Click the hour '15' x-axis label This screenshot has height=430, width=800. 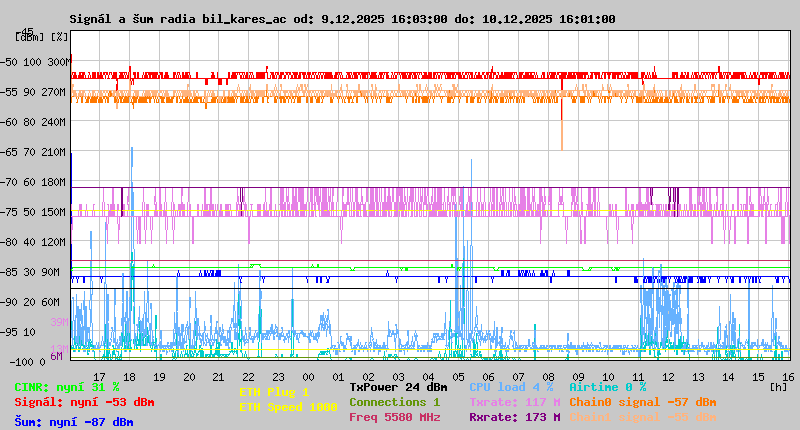758,377
